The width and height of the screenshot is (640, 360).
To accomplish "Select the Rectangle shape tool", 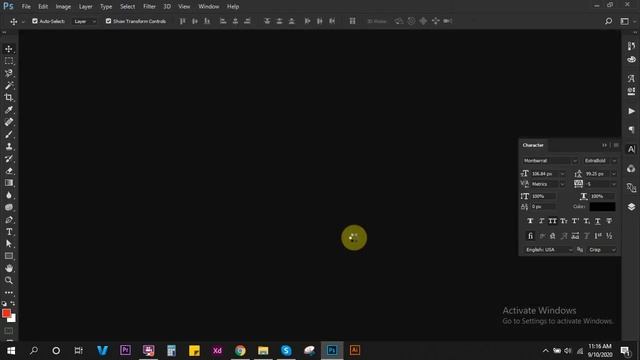I will [x=9, y=256].
